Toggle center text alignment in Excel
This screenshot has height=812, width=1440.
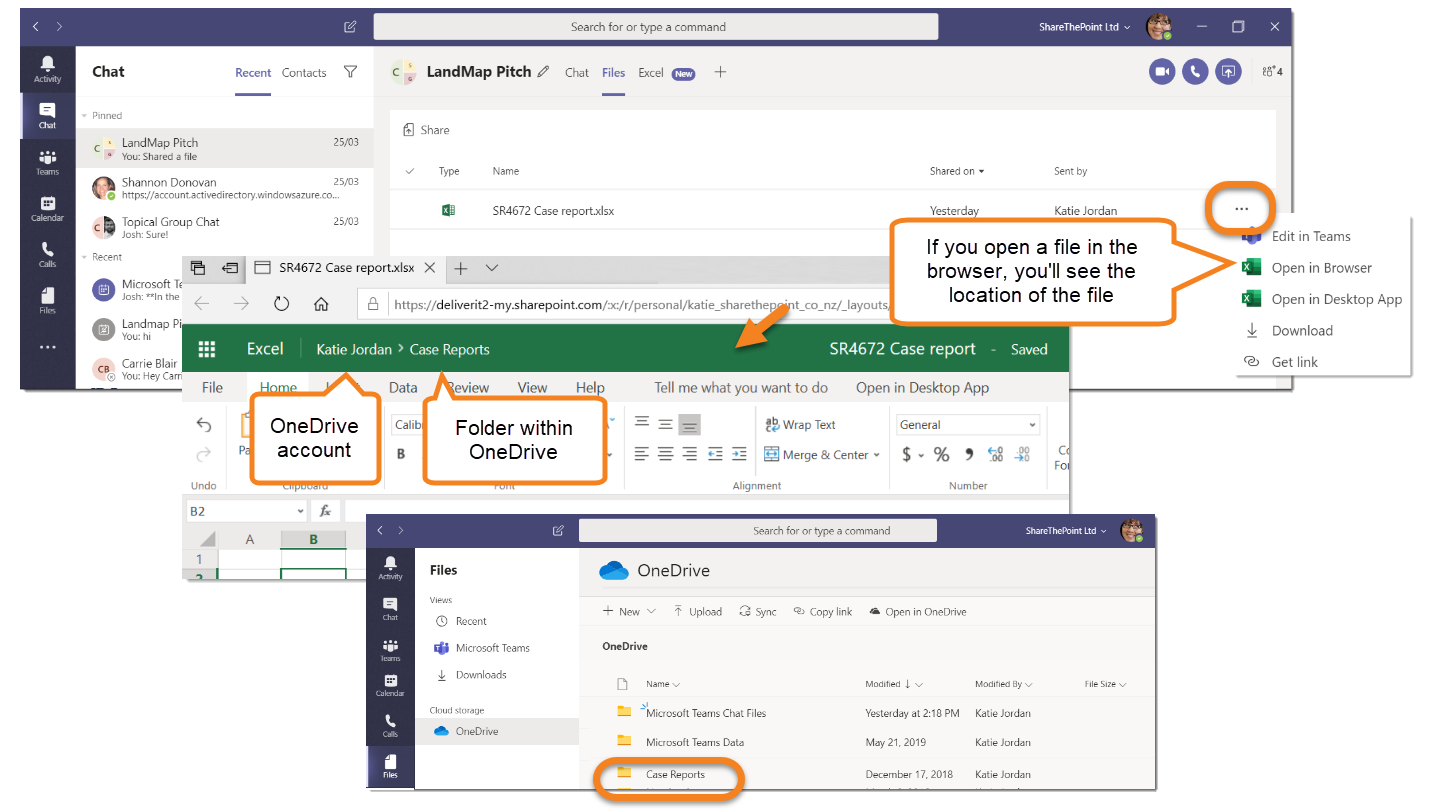pyautogui.click(x=665, y=454)
